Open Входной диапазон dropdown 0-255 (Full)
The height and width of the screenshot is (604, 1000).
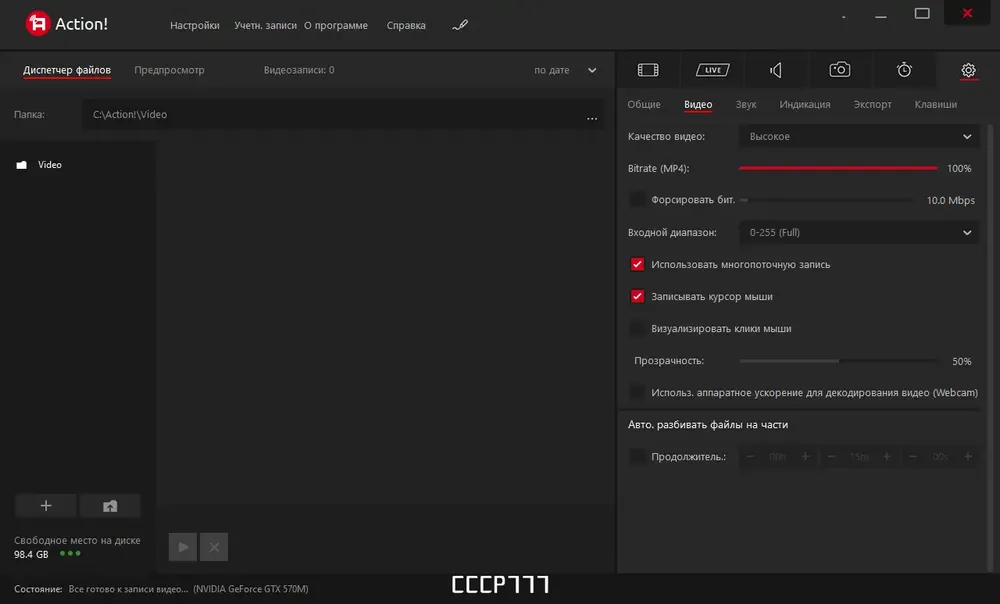coord(859,232)
